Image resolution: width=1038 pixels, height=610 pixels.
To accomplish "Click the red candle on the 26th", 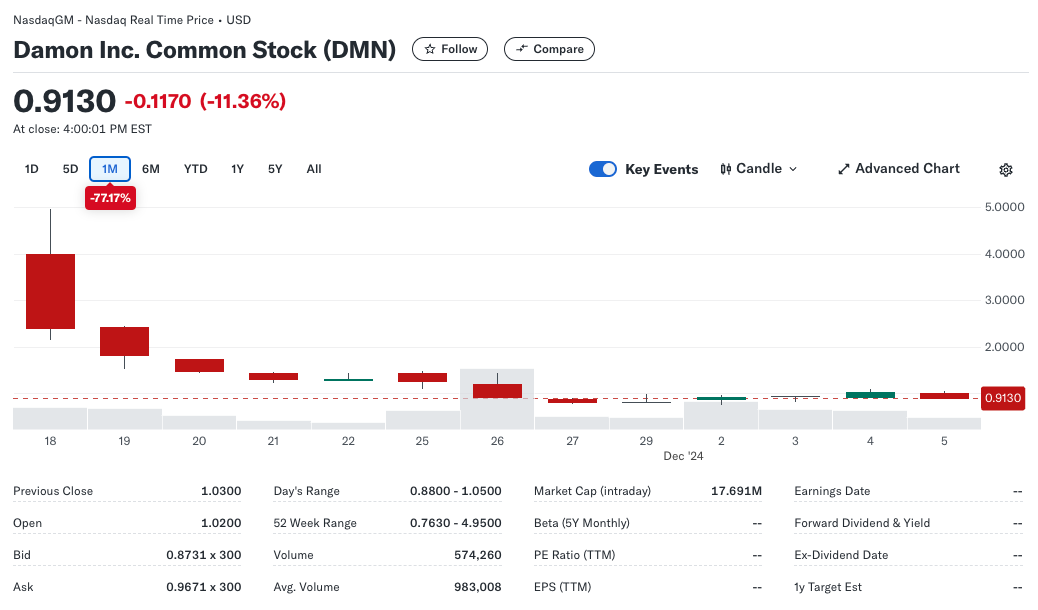I will (497, 391).
